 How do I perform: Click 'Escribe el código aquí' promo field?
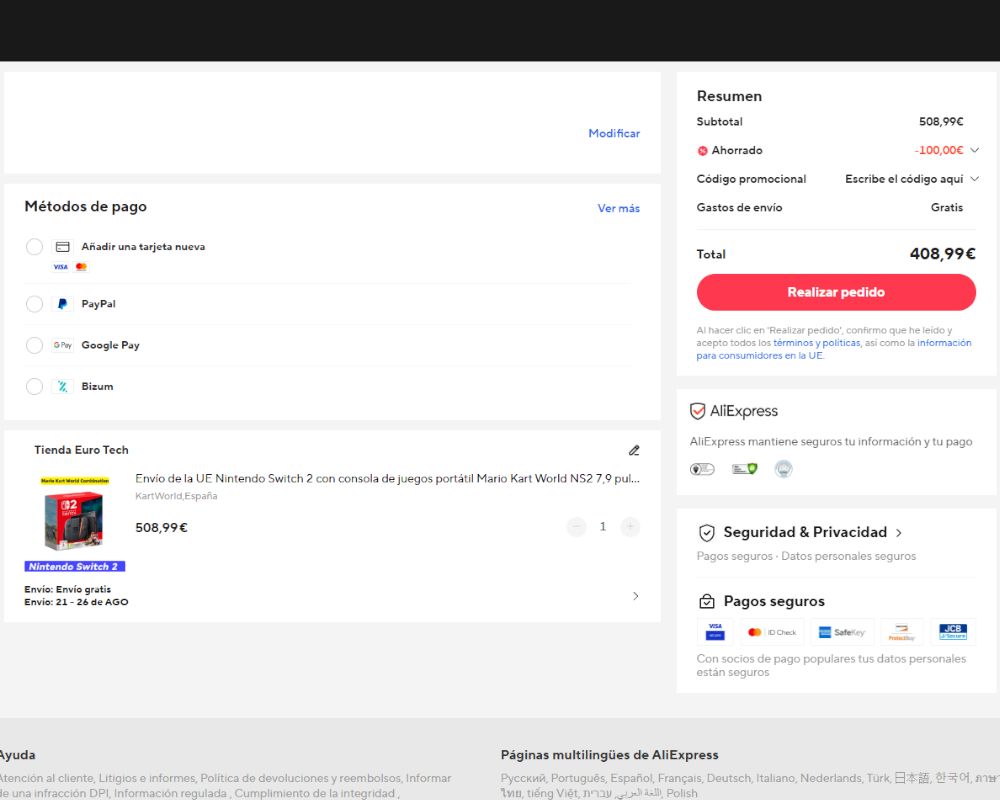coord(904,179)
